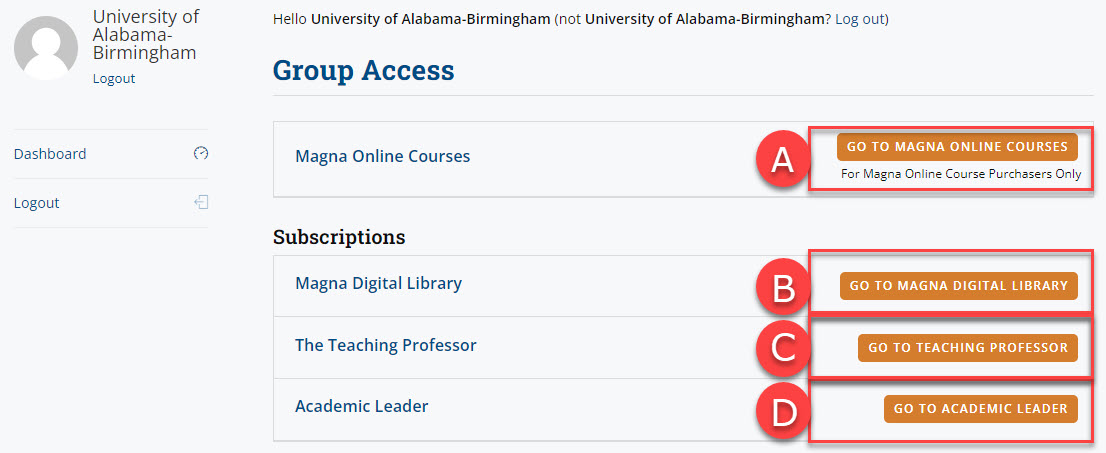This screenshot has width=1106, height=453.
Task: Click the Academic Leader subscription title
Action: (361, 406)
